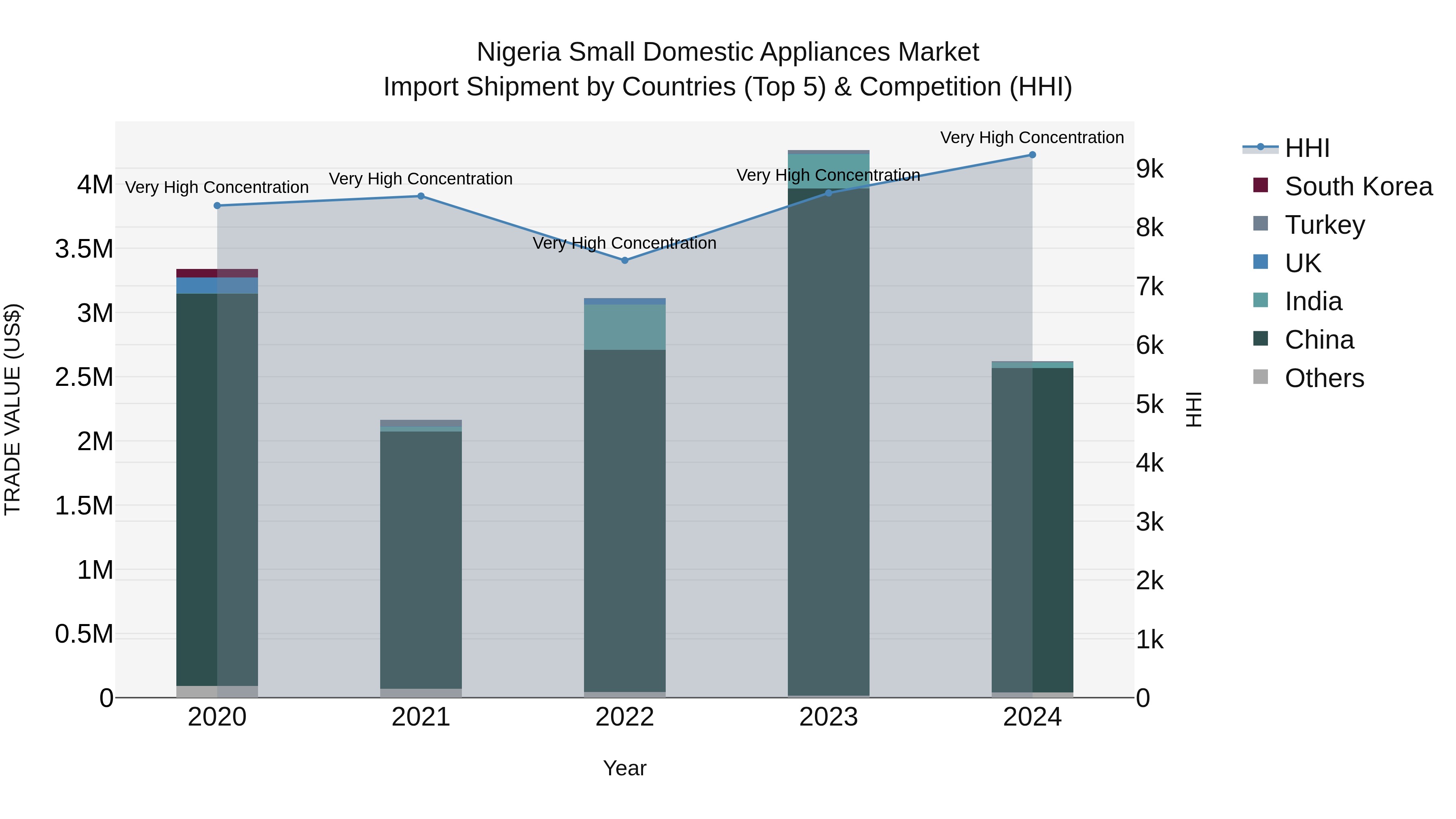Click the HHI data point for 2020
Viewport: 1456px width, 819px height.
pyautogui.click(x=217, y=206)
